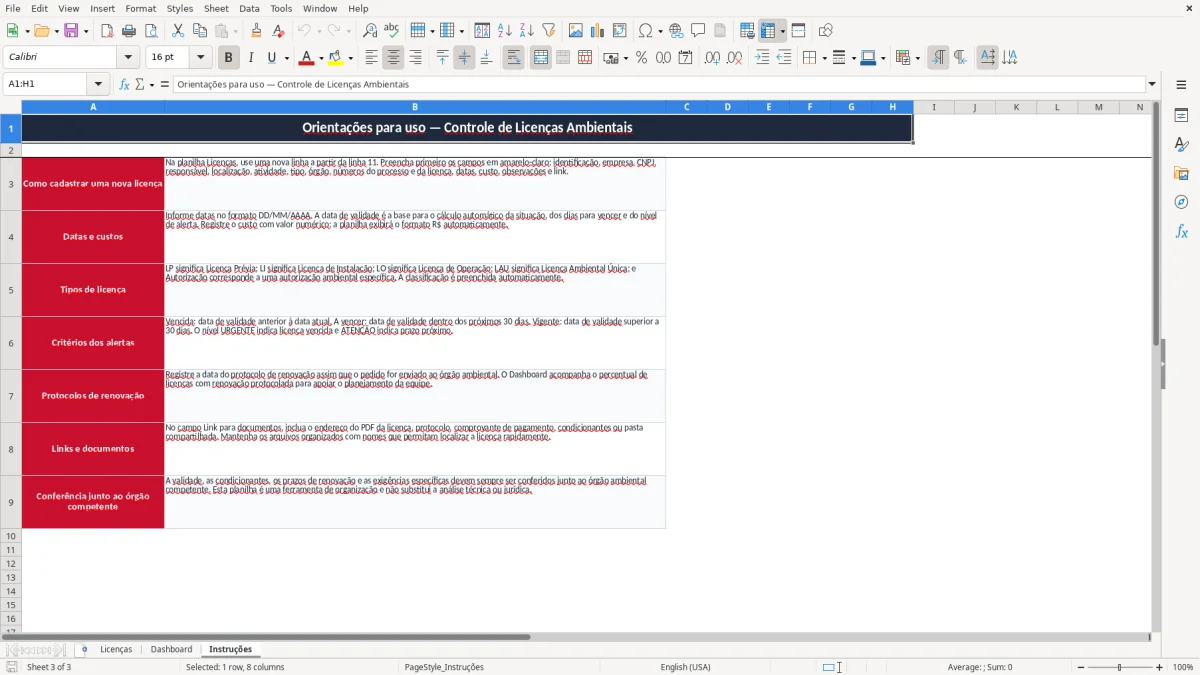Insert an image
This screenshot has height=675, width=1200.
tap(576, 31)
